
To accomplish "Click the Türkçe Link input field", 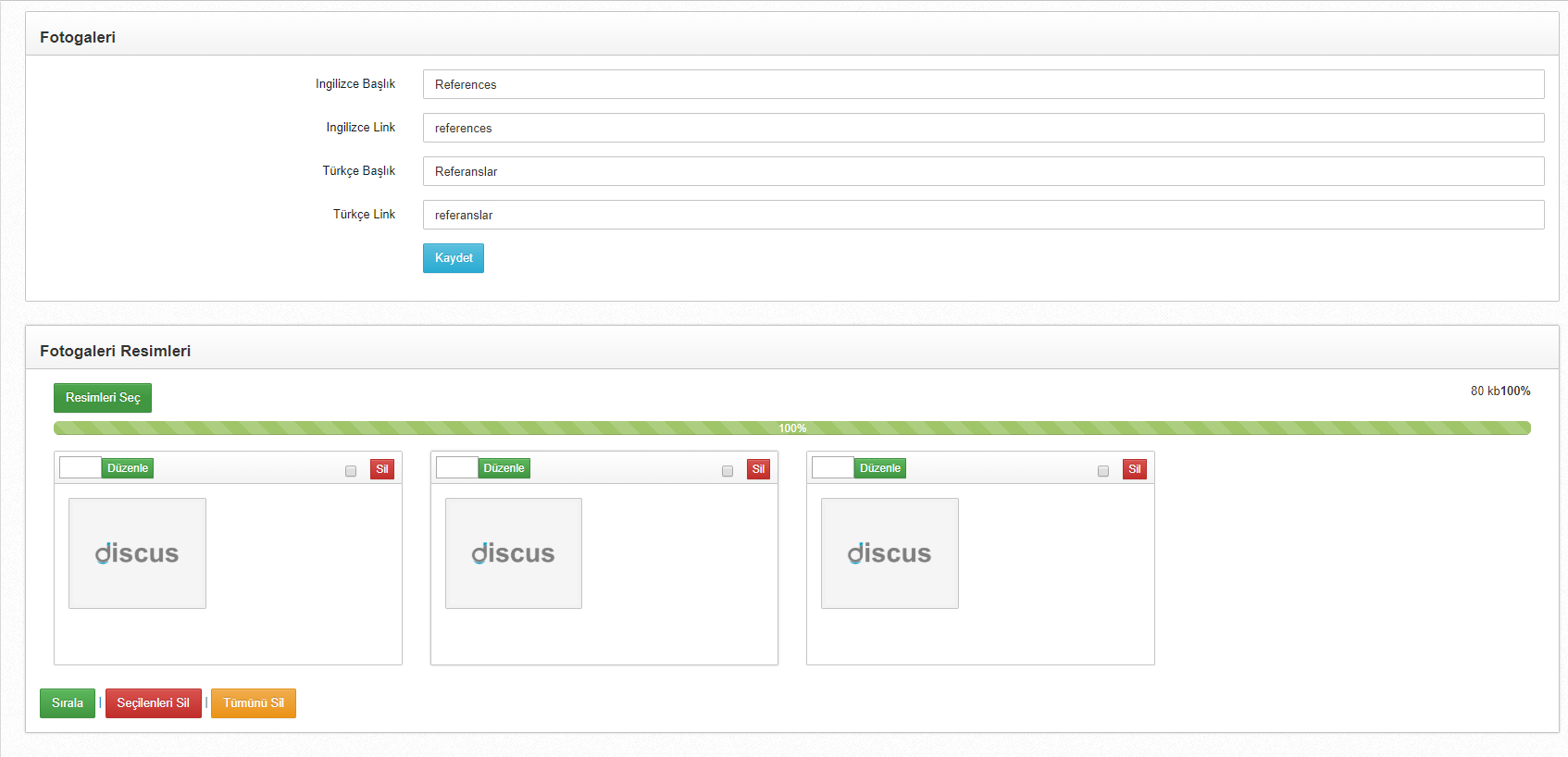I will [983, 215].
